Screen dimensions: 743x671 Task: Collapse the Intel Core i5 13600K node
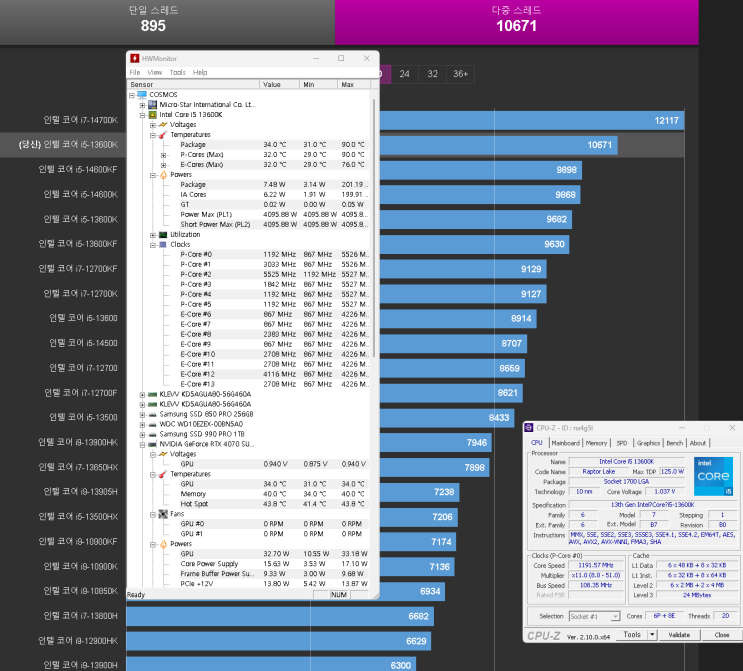point(142,115)
